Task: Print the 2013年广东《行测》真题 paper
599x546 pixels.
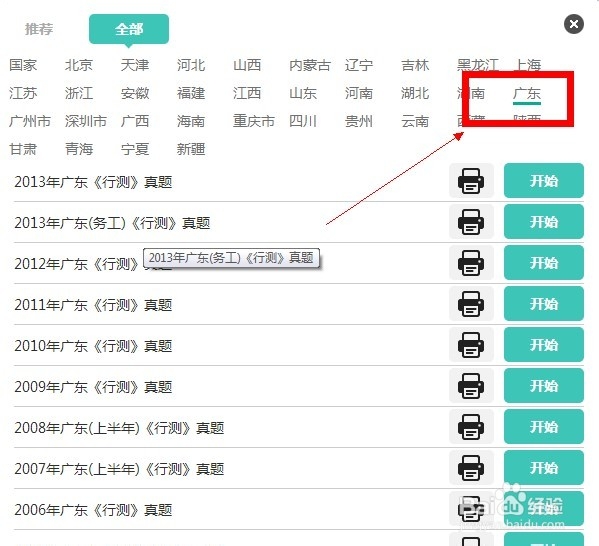Action: tap(471, 181)
